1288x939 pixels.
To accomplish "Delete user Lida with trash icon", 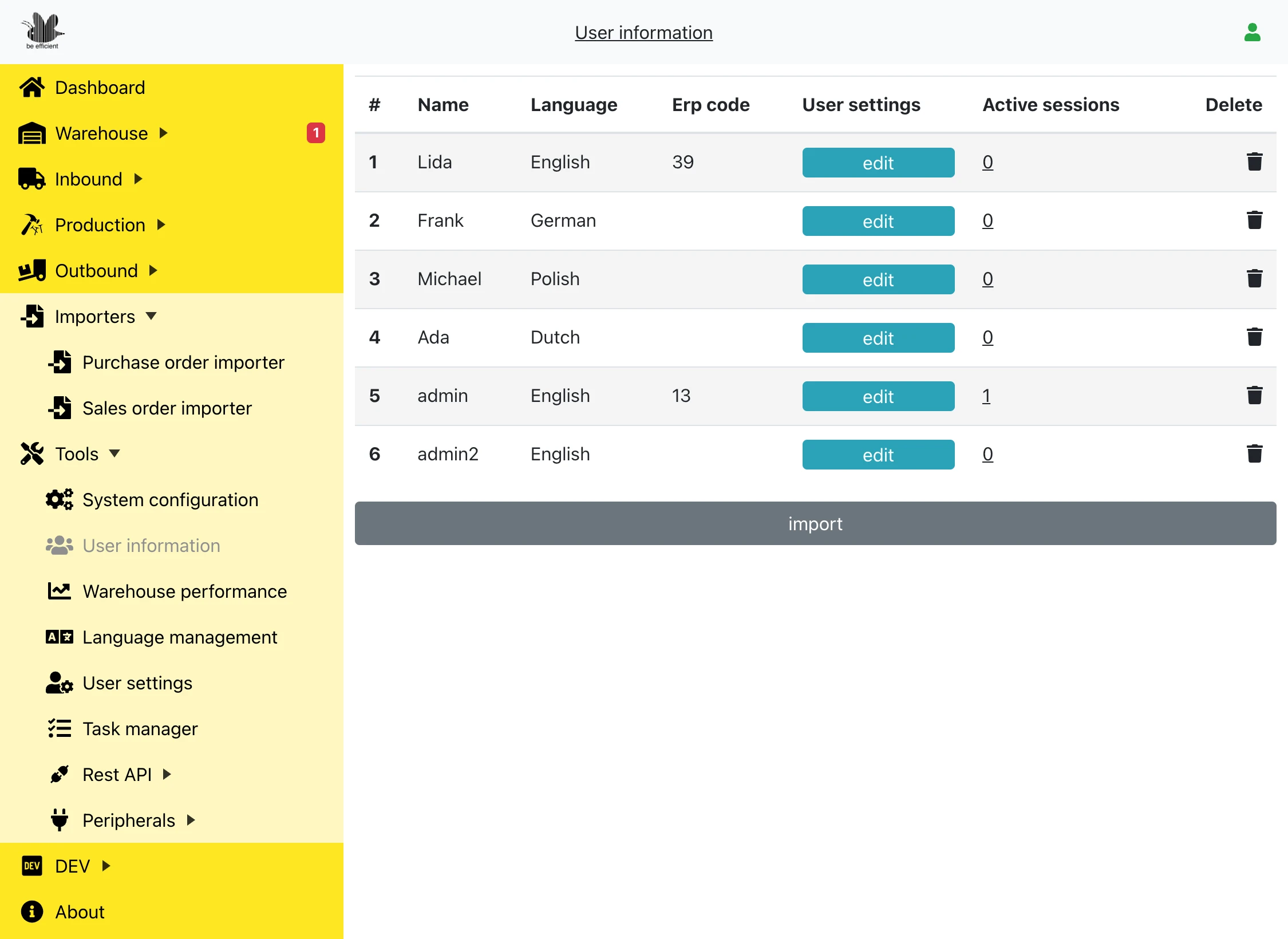I will point(1255,162).
